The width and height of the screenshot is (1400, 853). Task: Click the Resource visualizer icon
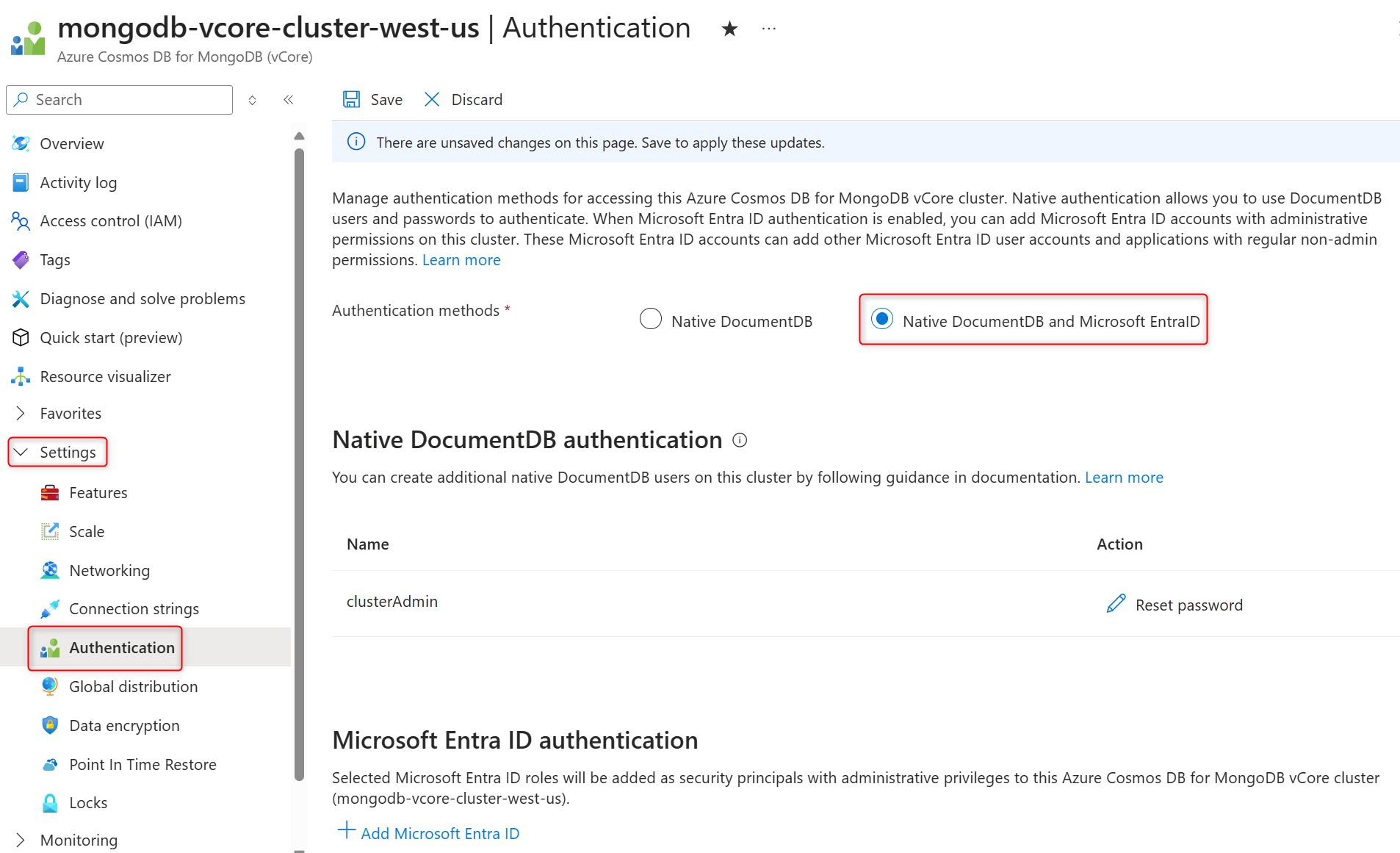(20, 376)
